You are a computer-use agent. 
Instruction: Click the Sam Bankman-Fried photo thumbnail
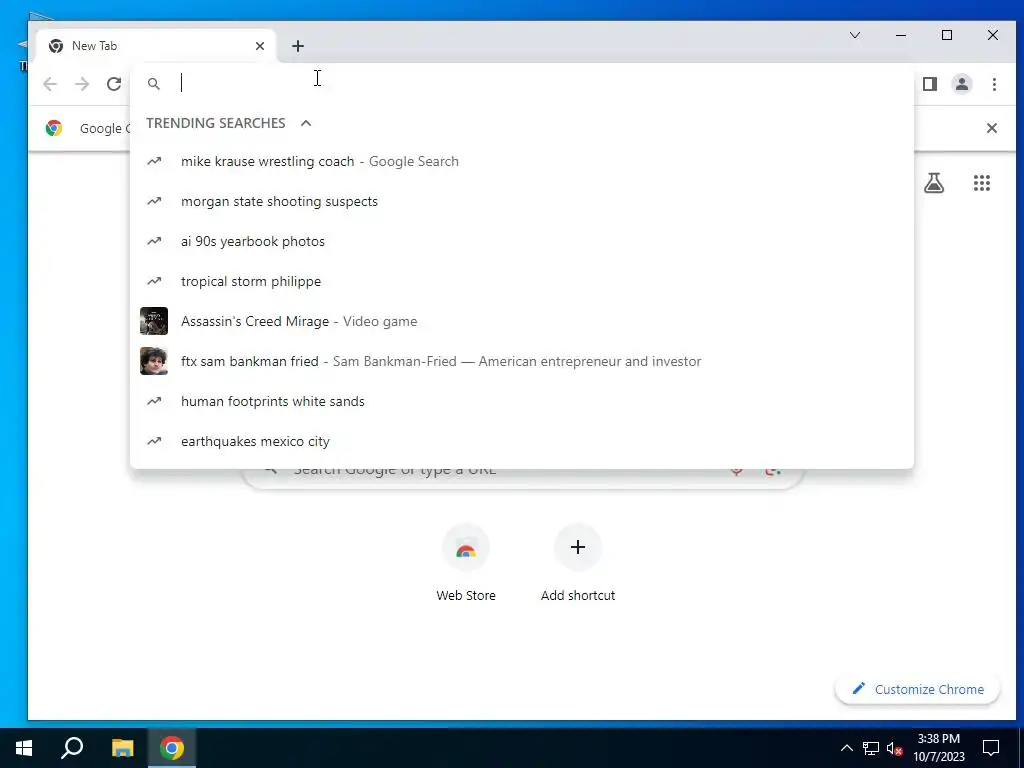pyautogui.click(x=154, y=361)
